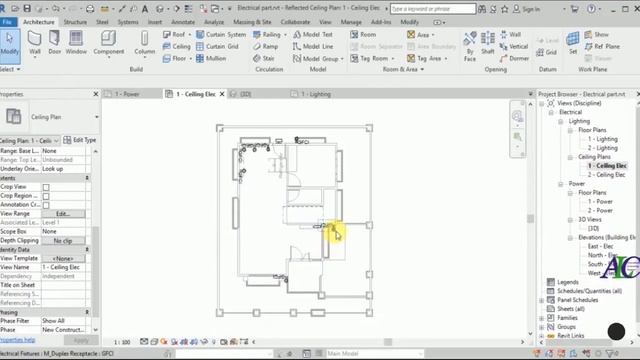
Task: Switch to the Structure ribbon tab
Action: click(x=75, y=22)
